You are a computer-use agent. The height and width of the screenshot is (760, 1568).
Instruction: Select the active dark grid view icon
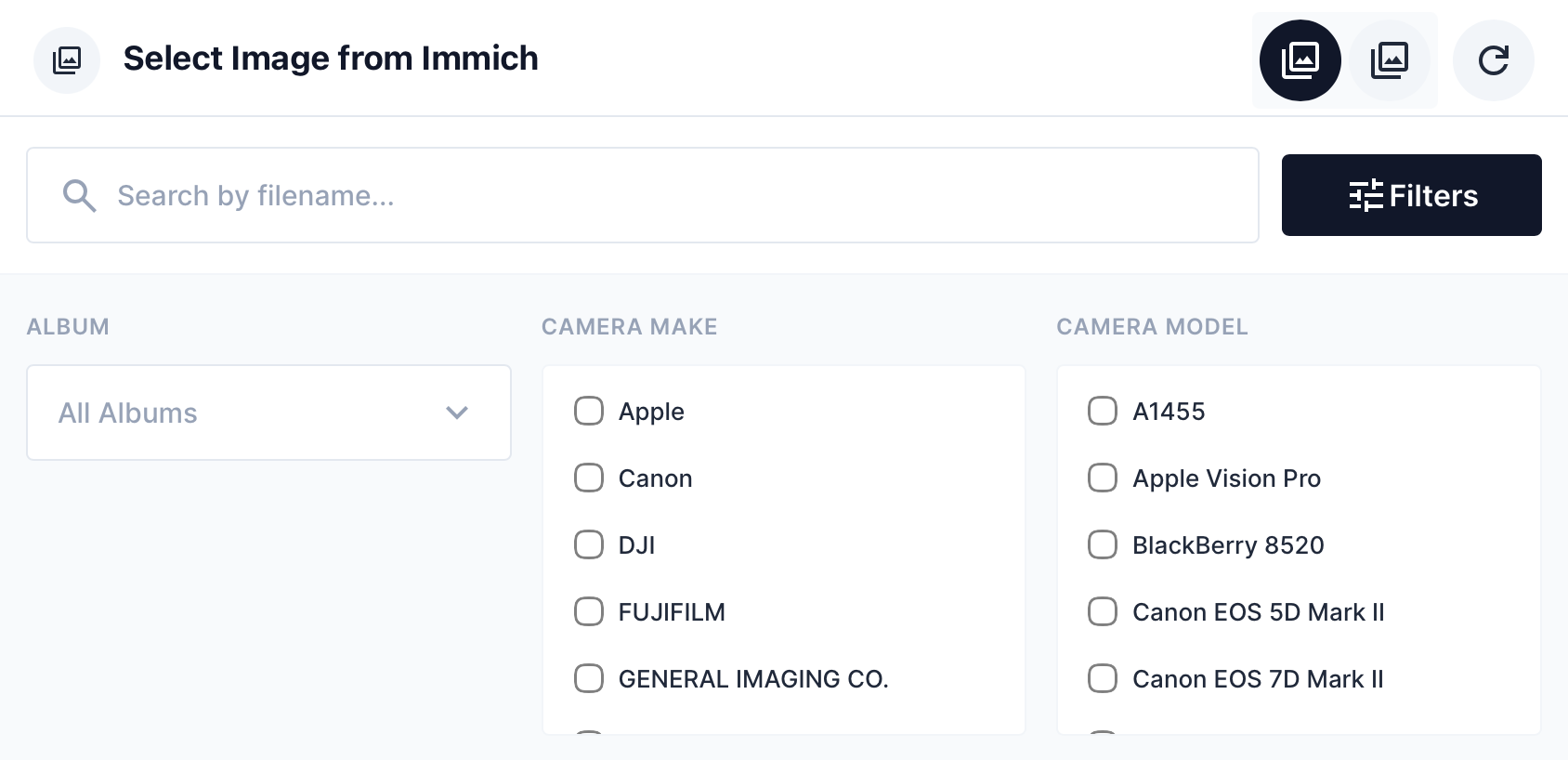click(1299, 59)
